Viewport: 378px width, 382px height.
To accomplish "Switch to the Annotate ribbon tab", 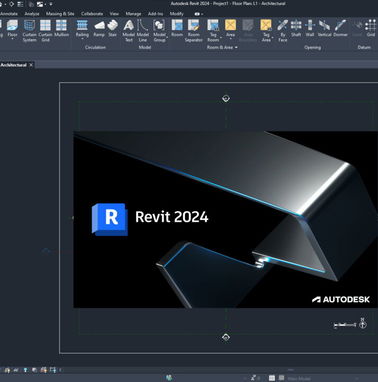I will [x=9, y=14].
